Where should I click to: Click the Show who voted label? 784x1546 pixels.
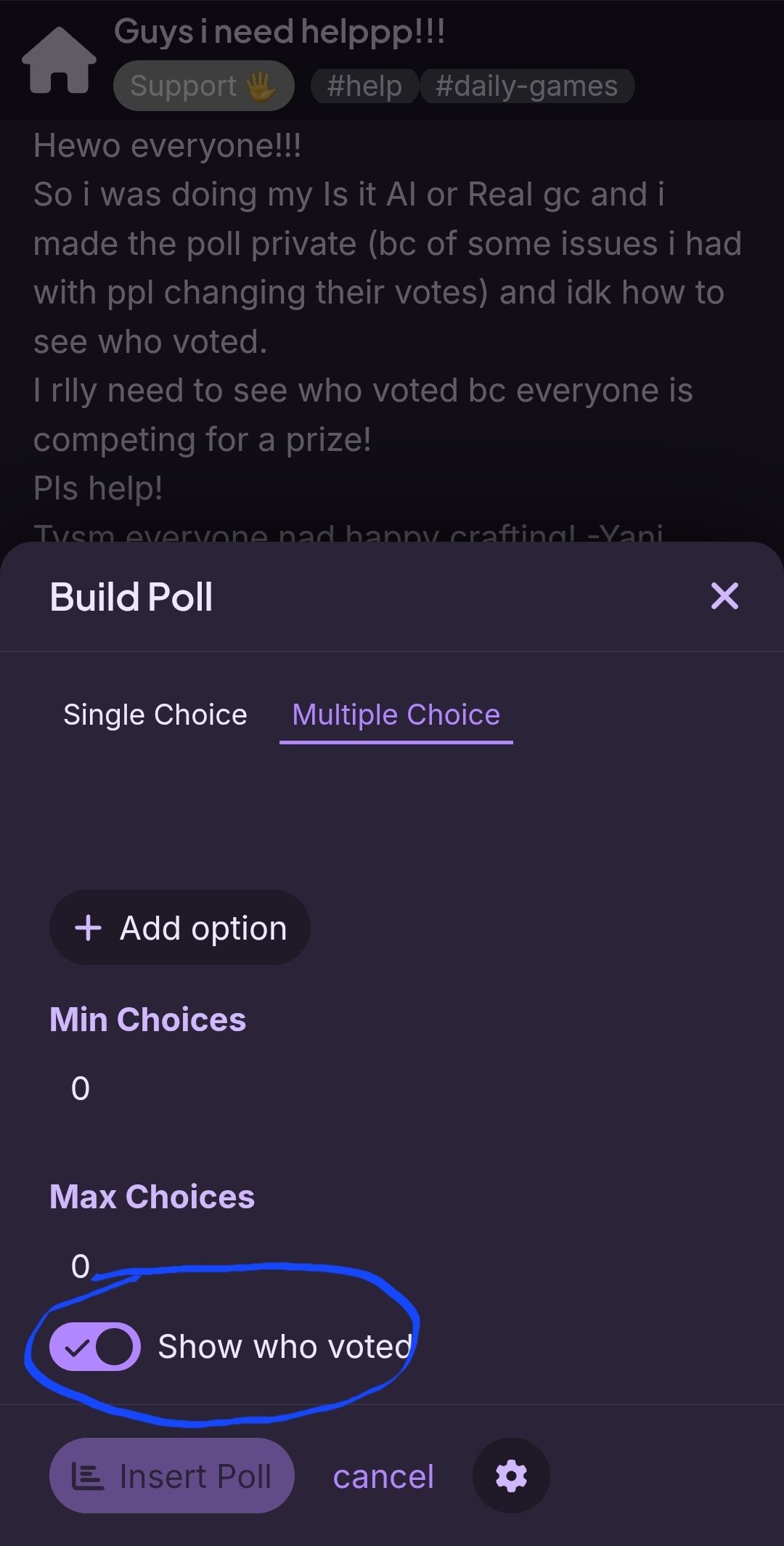(x=285, y=1346)
